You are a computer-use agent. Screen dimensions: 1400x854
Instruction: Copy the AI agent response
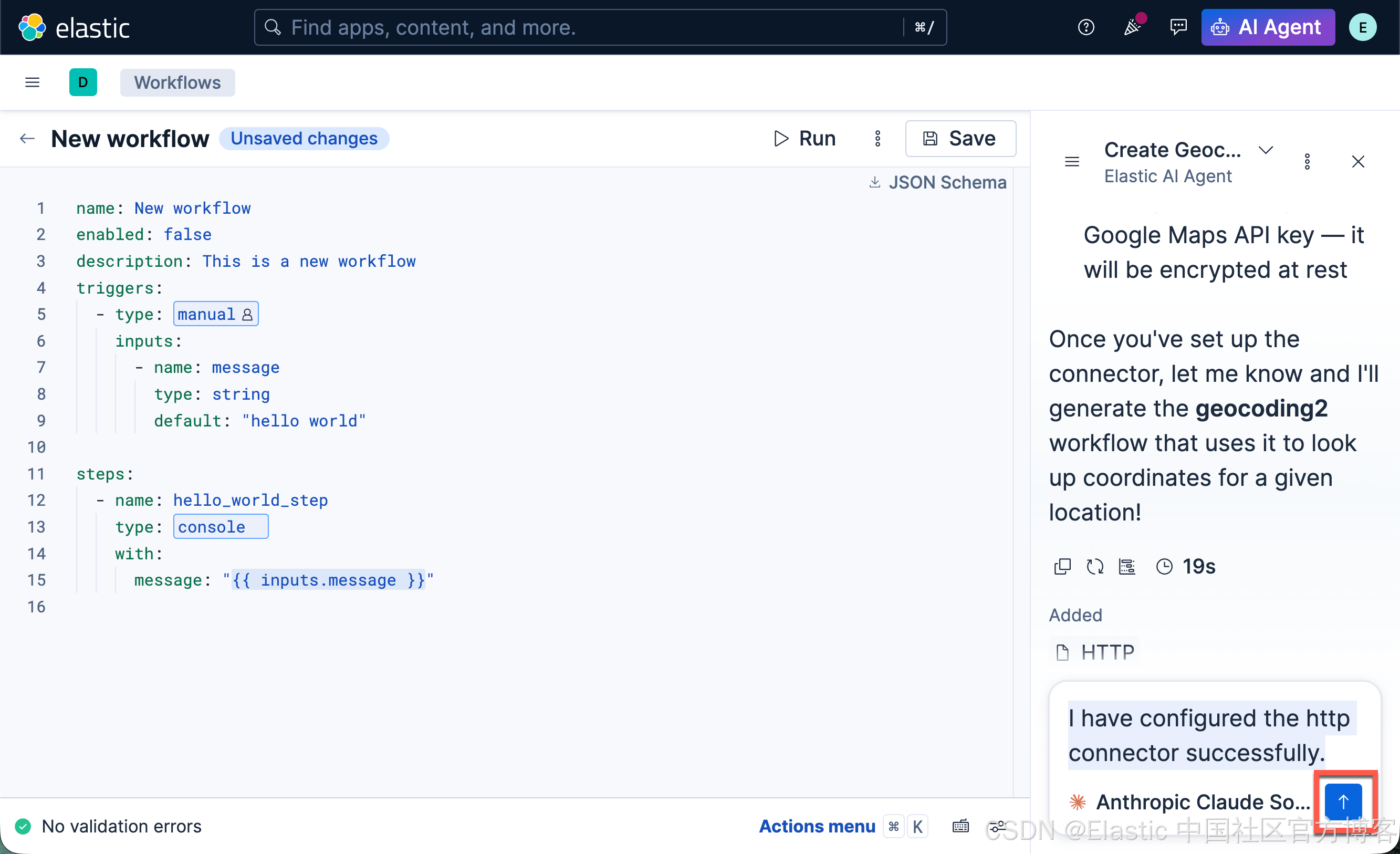[1062, 567]
